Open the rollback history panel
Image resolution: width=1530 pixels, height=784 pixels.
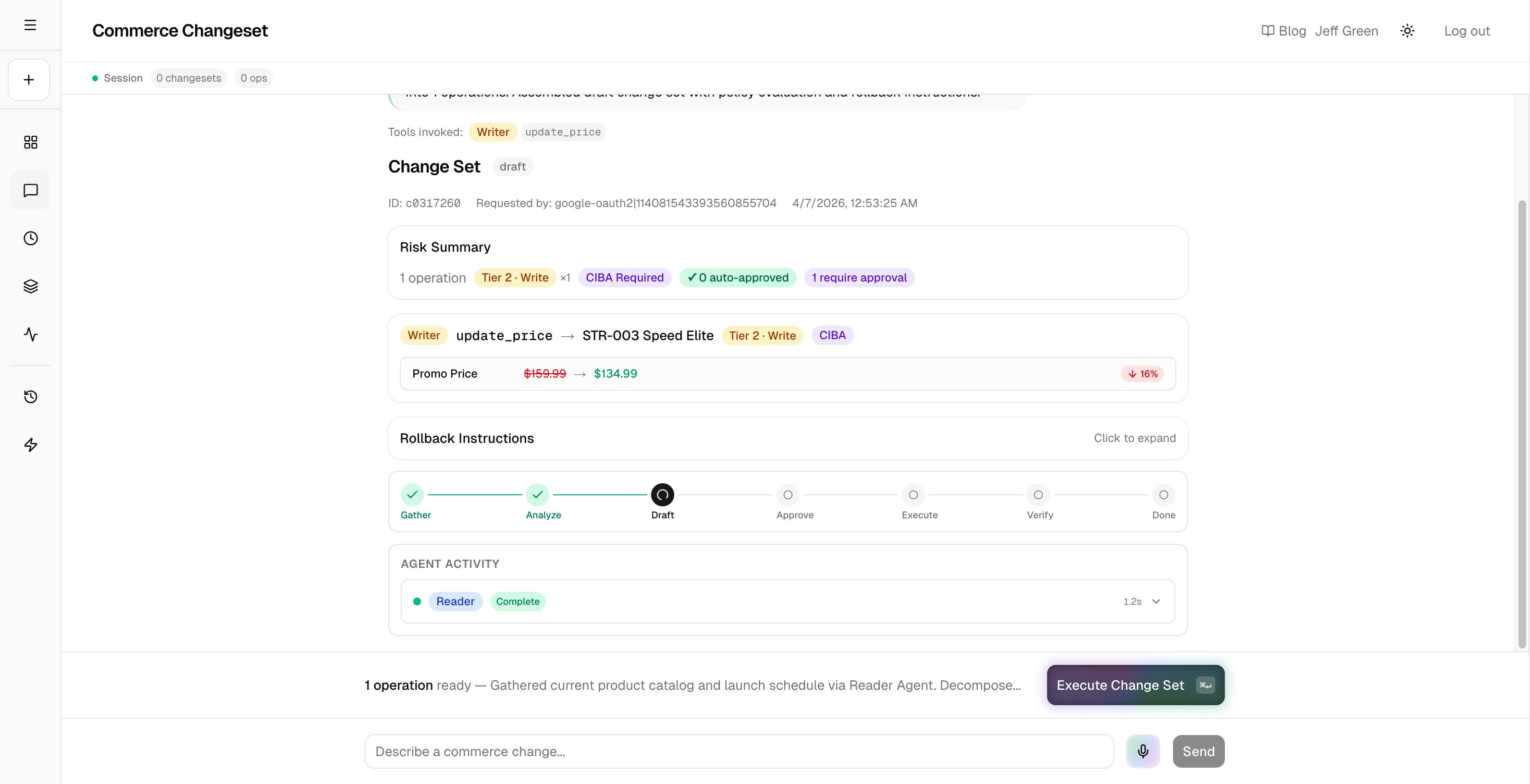[30, 397]
